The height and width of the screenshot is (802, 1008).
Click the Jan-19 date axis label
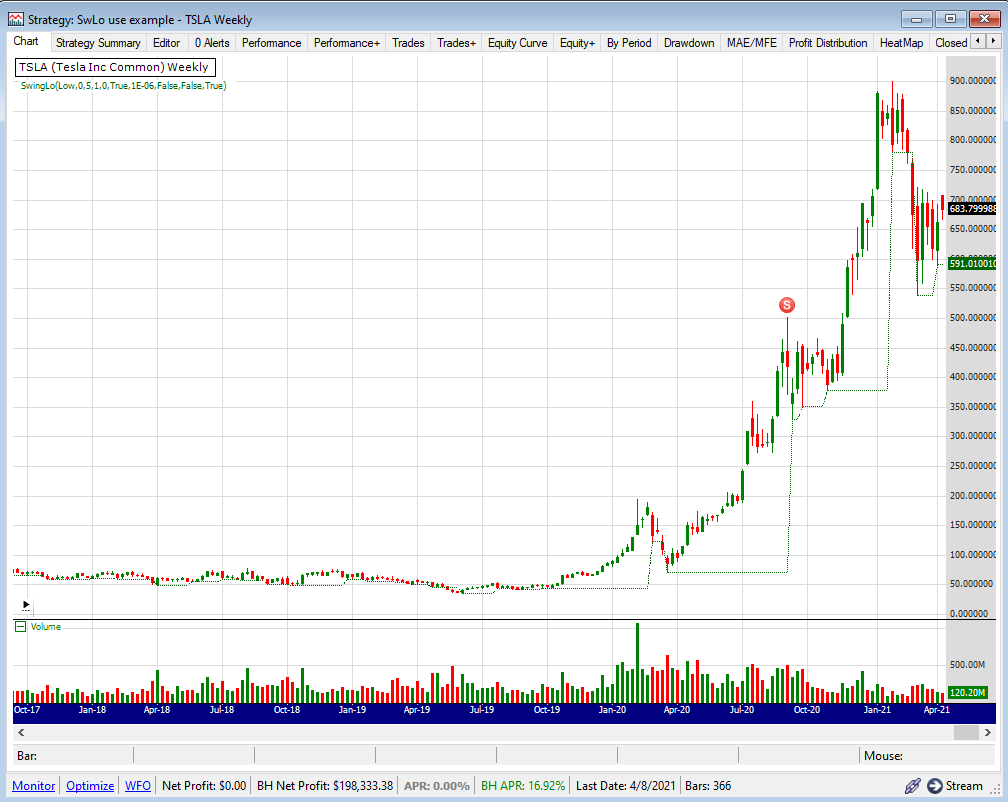[352, 709]
